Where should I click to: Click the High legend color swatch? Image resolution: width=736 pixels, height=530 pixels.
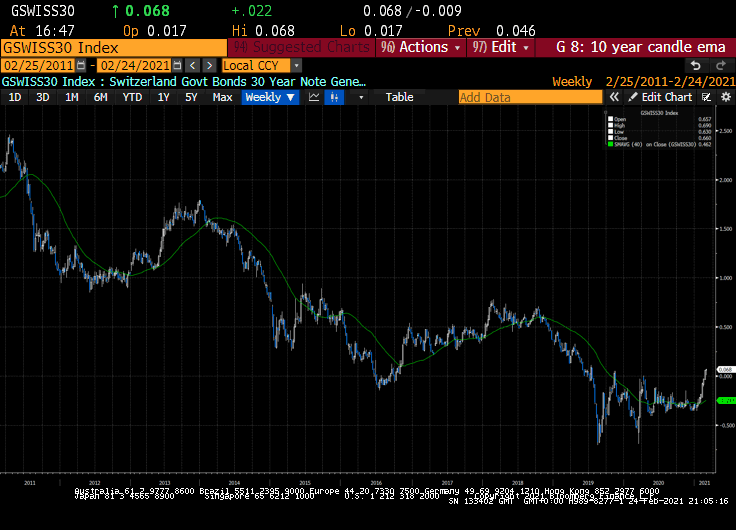pyautogui.click(x=611, y=125)
